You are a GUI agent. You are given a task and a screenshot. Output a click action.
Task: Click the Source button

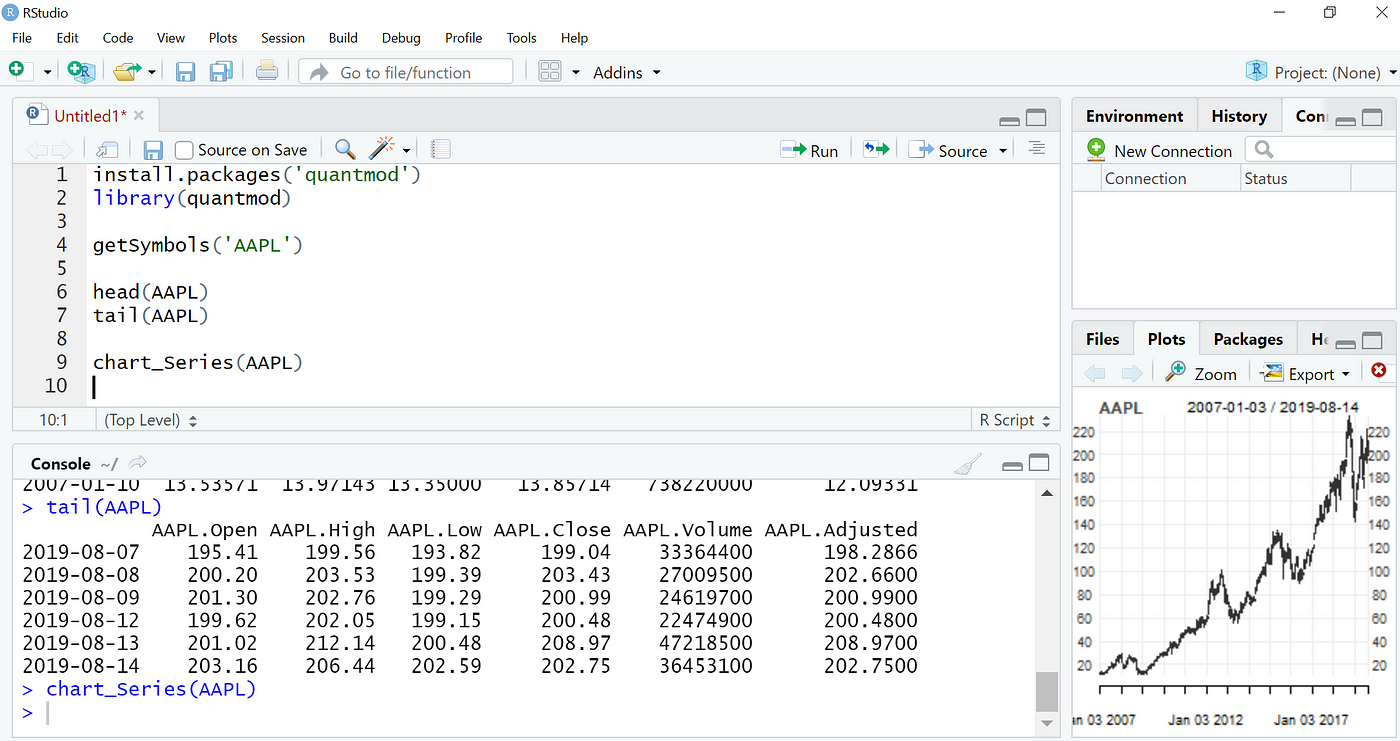949,150
